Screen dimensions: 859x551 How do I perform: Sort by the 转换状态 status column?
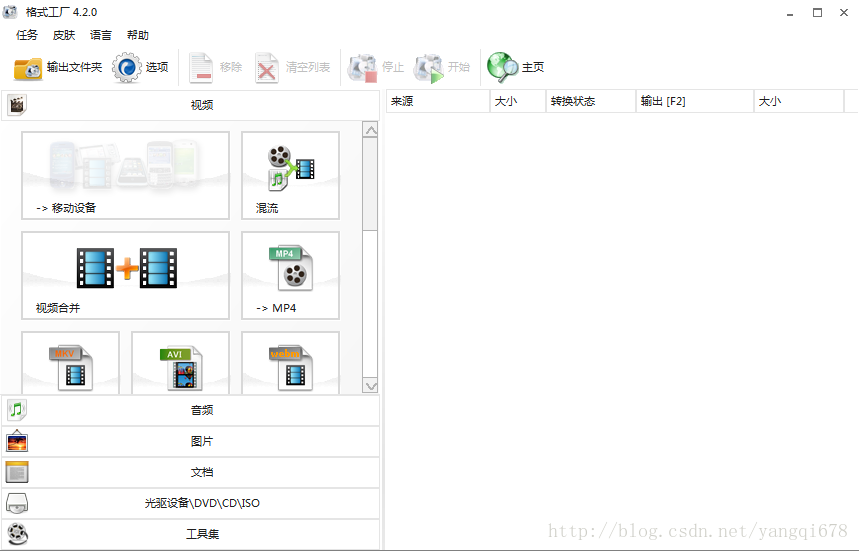591,101
